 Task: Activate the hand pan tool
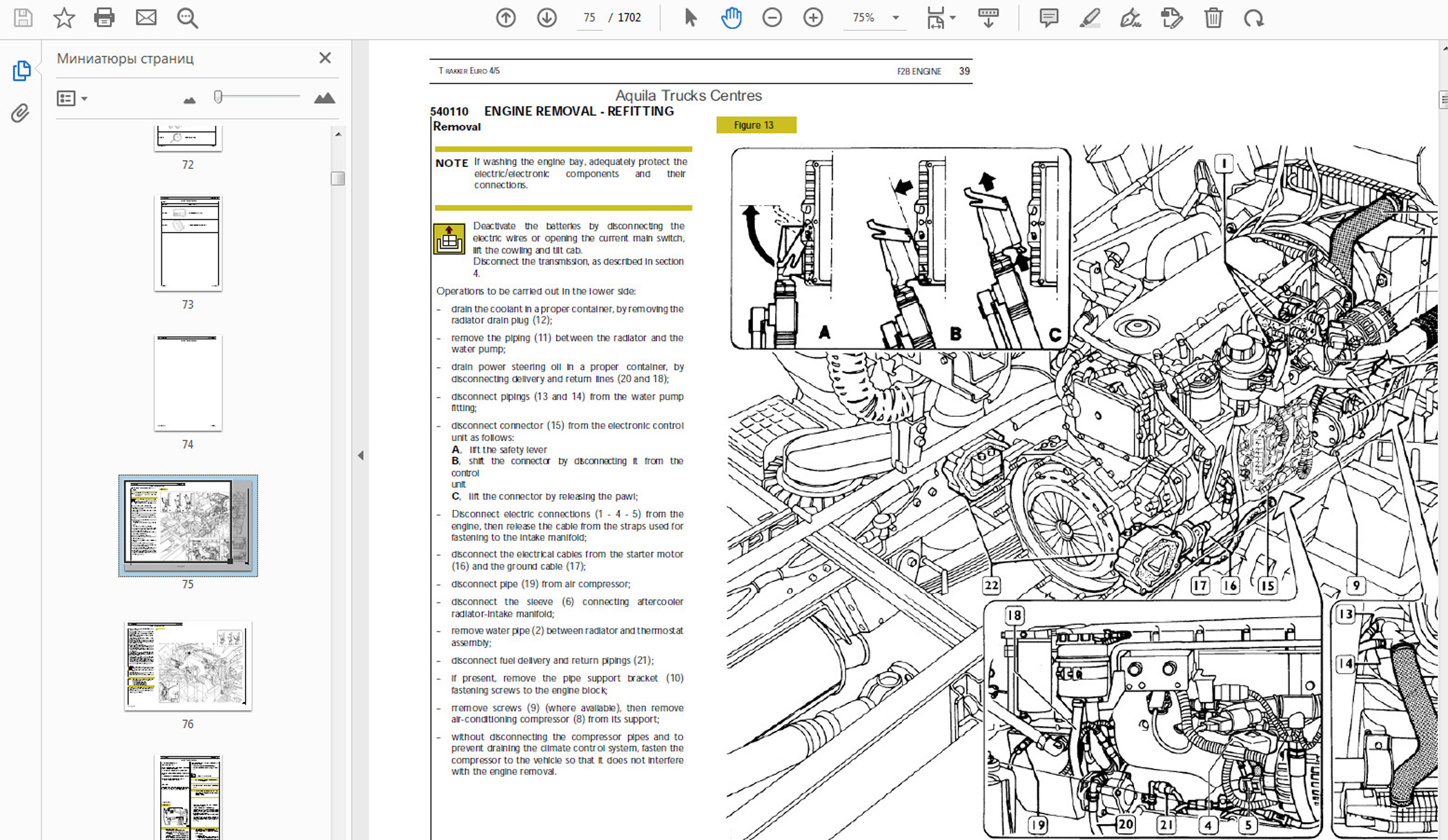(x=731, y=18)
